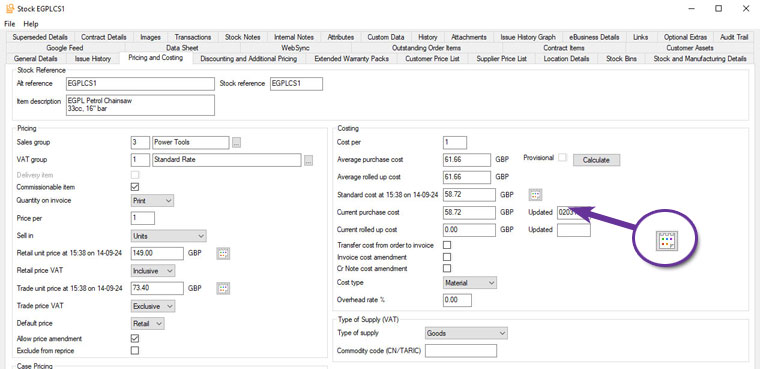Viewport: 760px width, 369px height.
Task: Switch to the General Details tab
Action: pyautogui.click(x=35, y=59)
